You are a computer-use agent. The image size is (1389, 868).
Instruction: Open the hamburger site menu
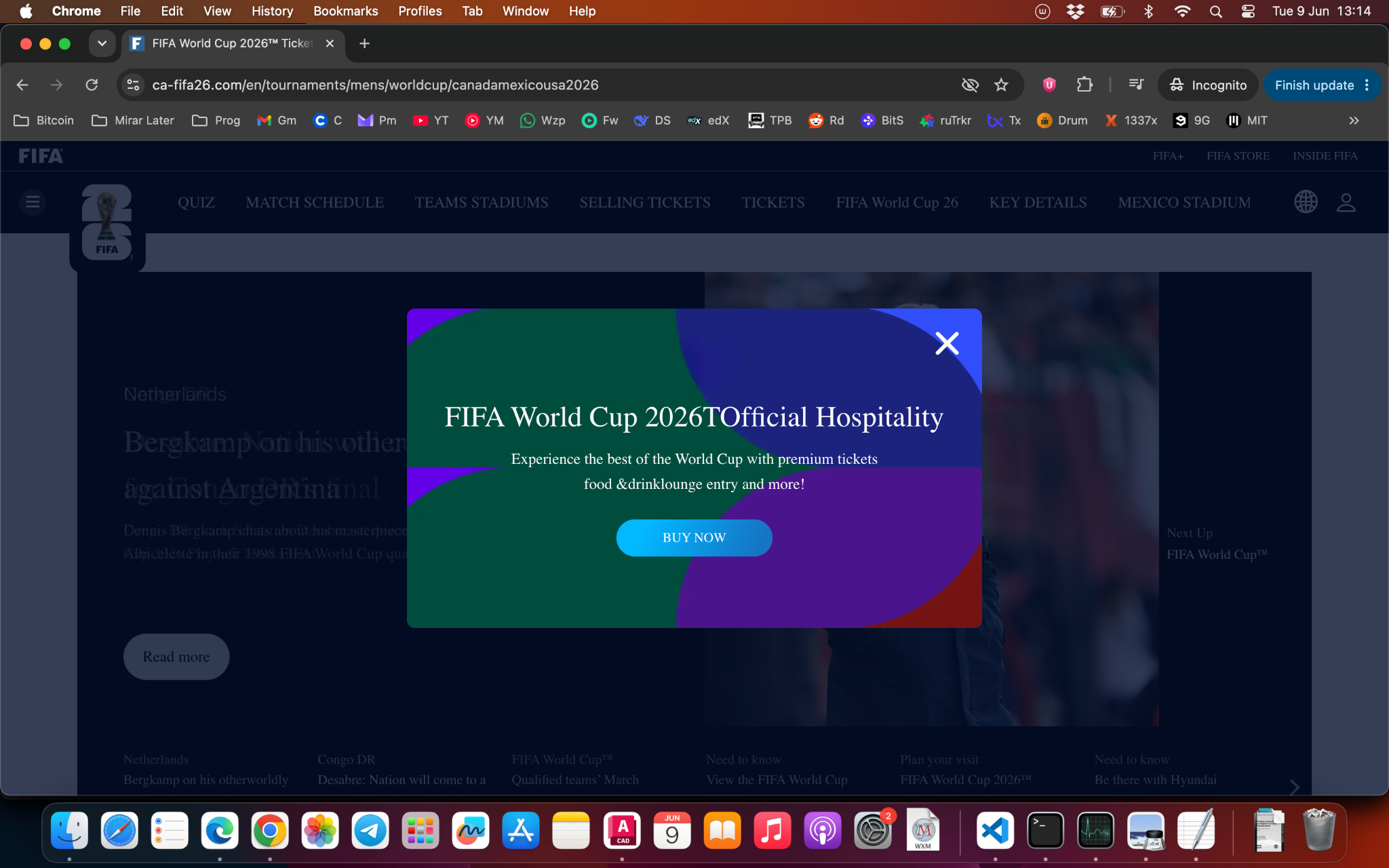(33, 202)
